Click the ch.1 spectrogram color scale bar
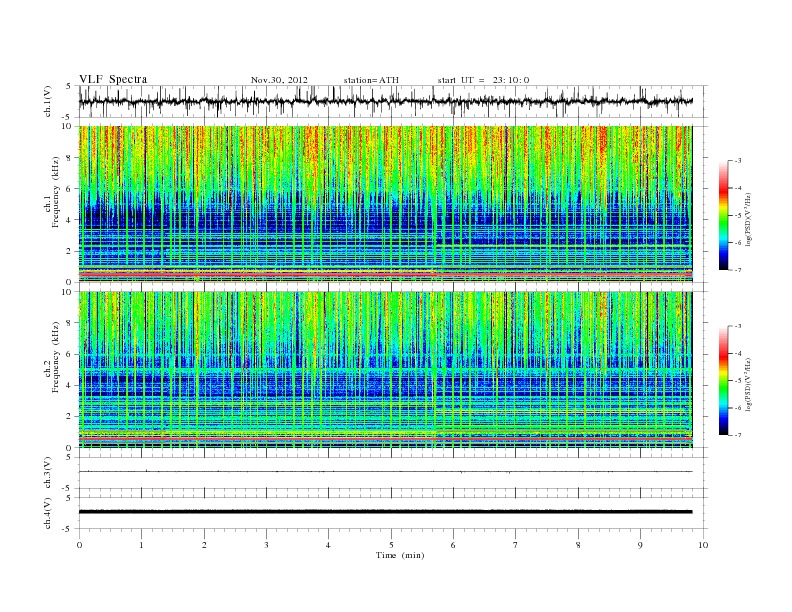This screenshot has width=792, height=612. (x=723, y=215)
